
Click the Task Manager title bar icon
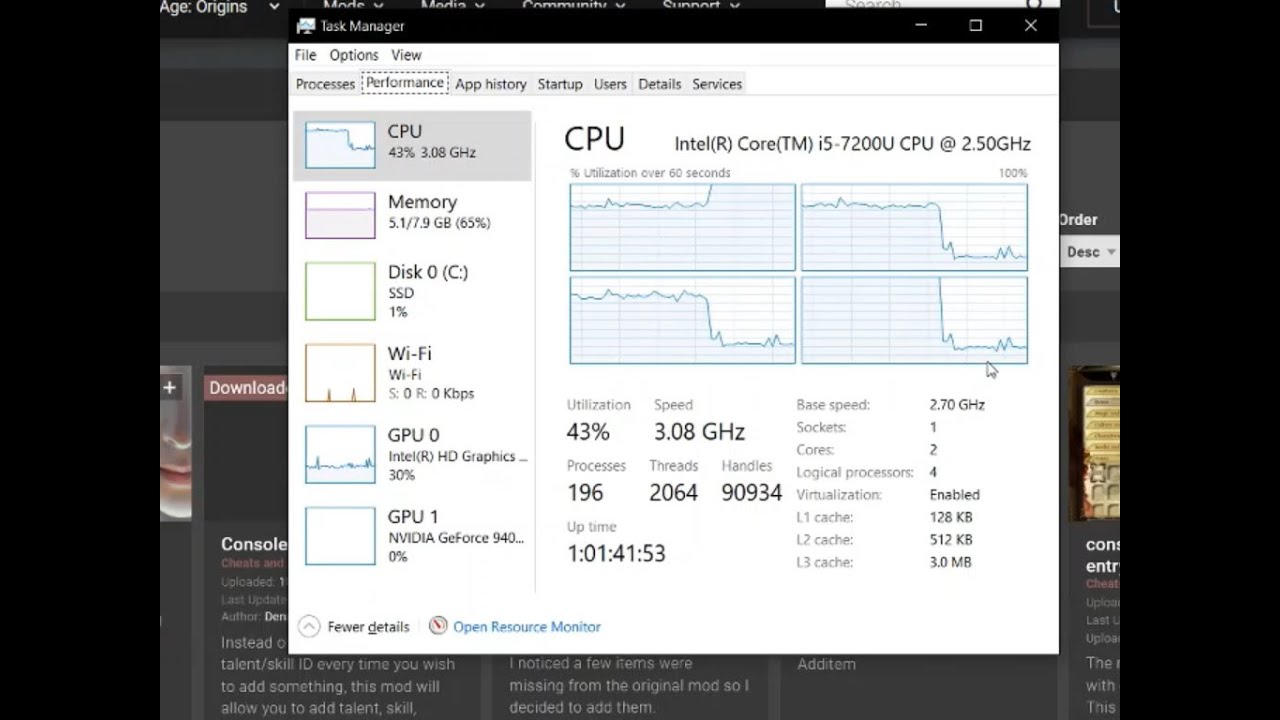point(306,26)
